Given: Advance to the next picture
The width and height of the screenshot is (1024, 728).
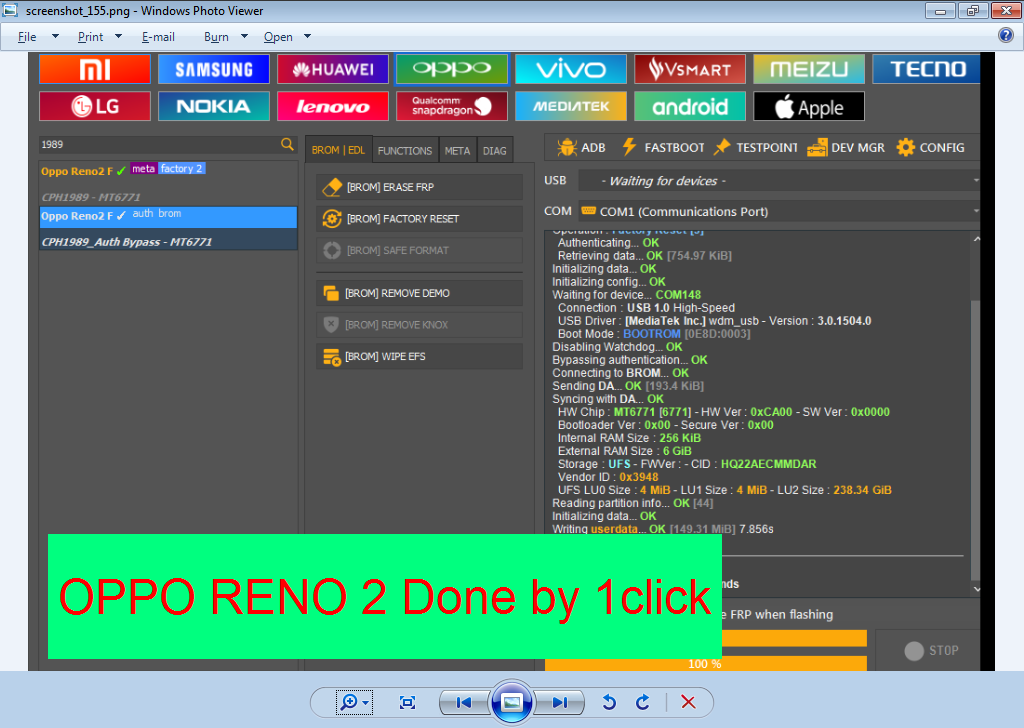Looking at the screenshot, I should (558, 703).
